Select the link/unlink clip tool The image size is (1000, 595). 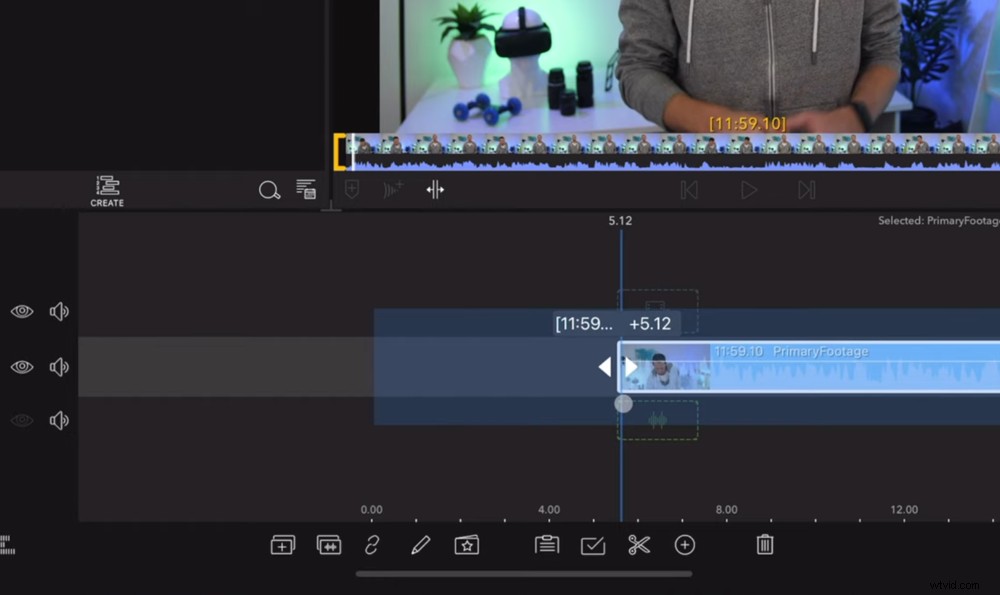[374, 545]
